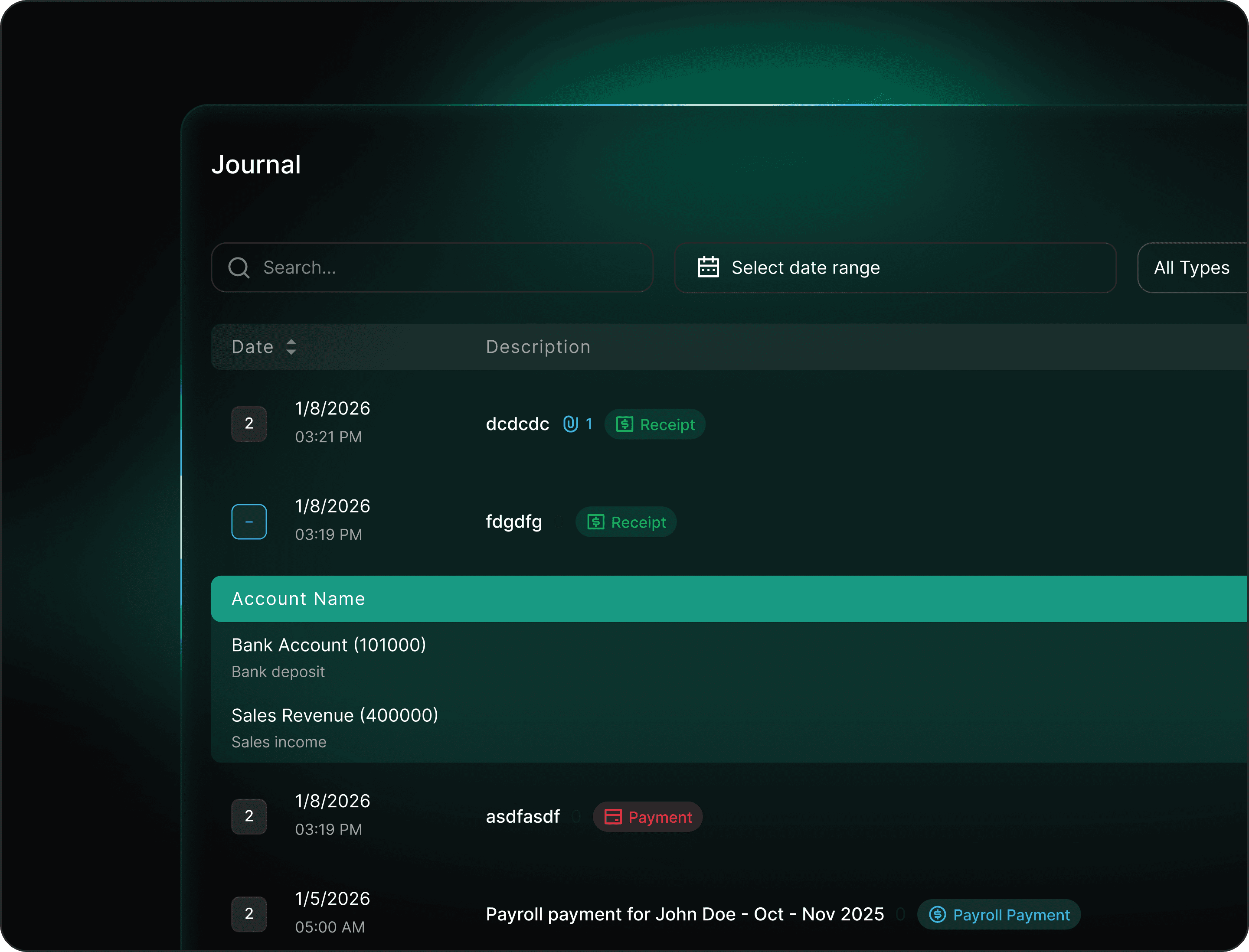Viewport: 1249px width, 952px height.
Task: Expand the dcdcdc entry rows
Action: [x=249, y=424]
